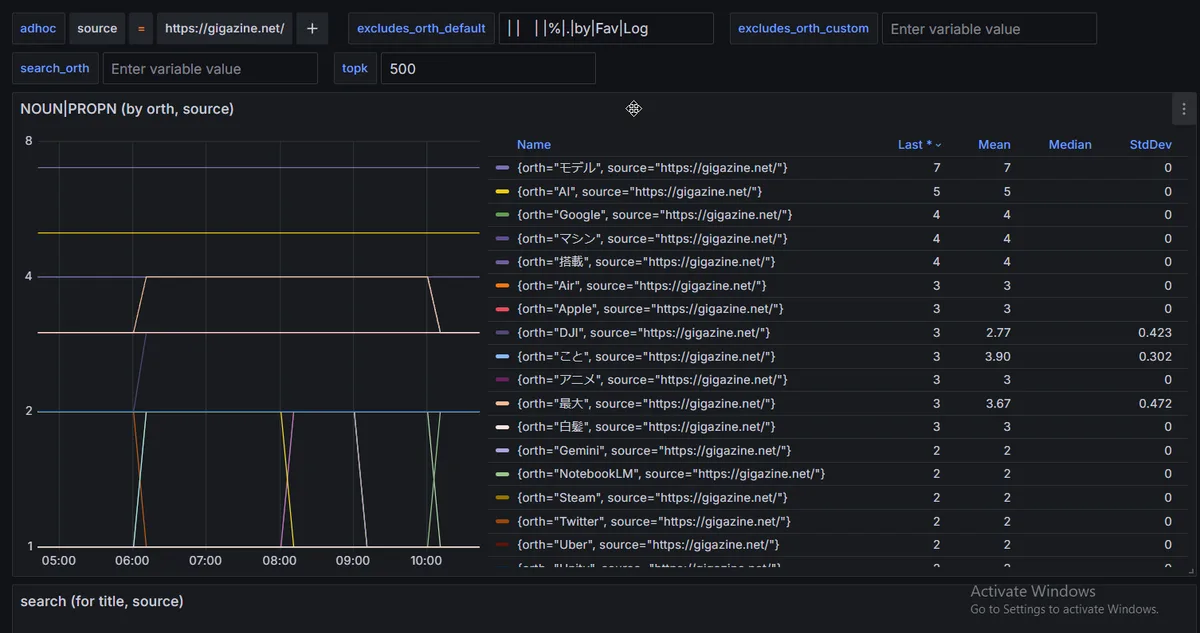Click the excludes_orth_custom input field
This screenshot has width=1200, height=633.
(988, 29)
